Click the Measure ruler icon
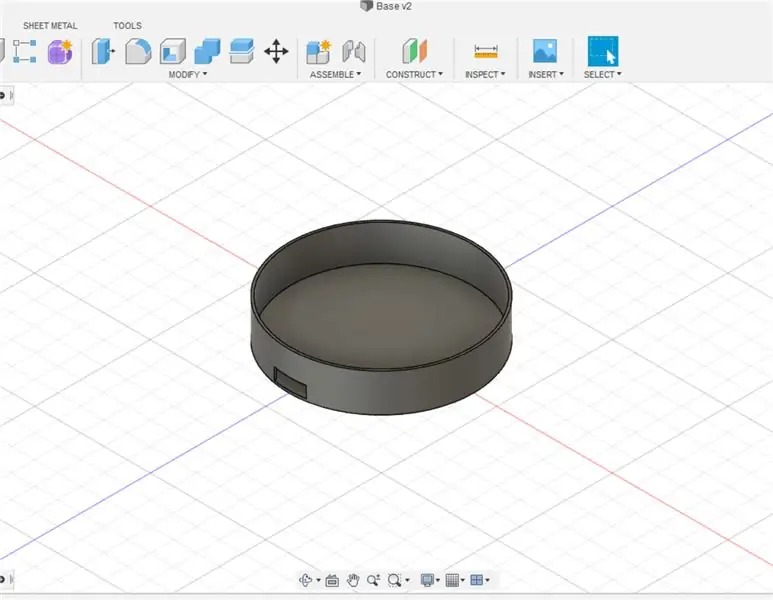Screen dimensions: 773x600 click(486, 51)
